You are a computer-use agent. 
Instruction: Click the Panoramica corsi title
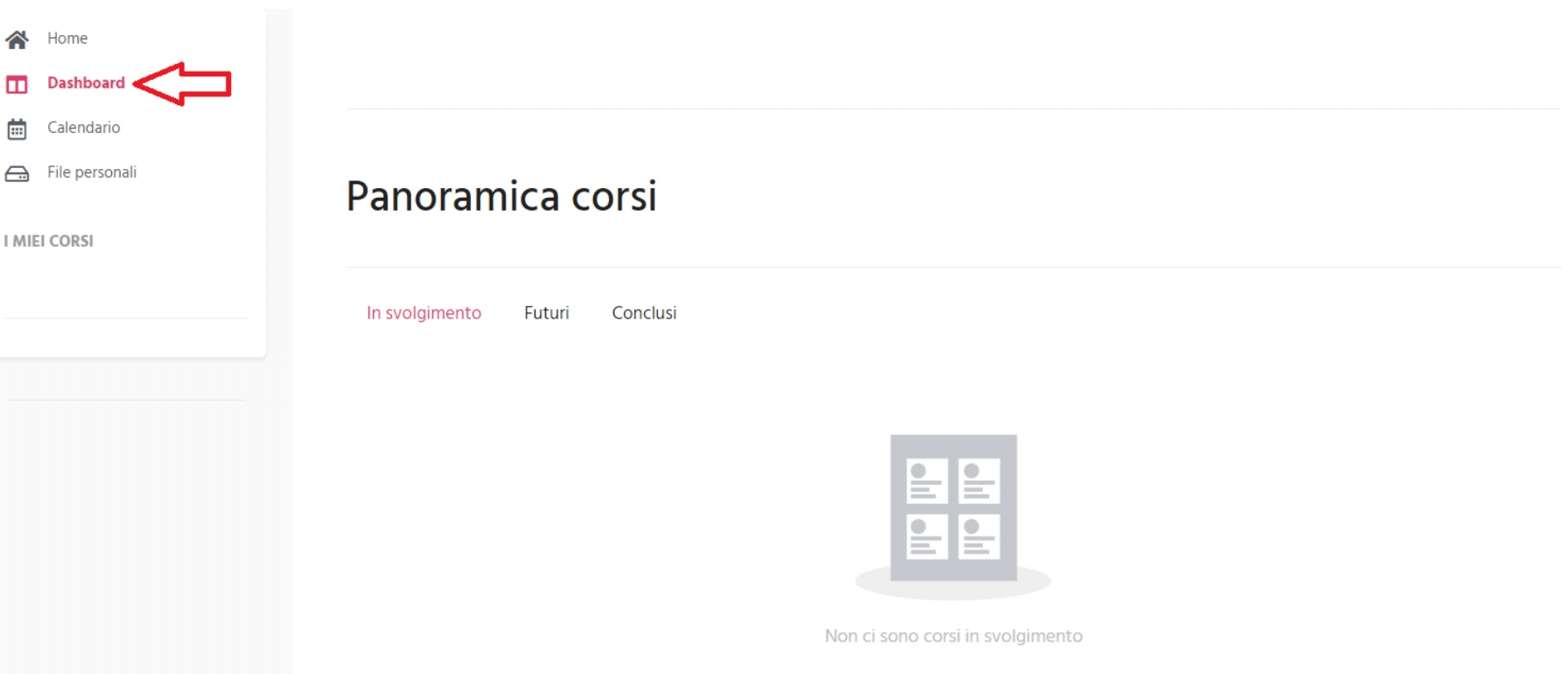501,196
